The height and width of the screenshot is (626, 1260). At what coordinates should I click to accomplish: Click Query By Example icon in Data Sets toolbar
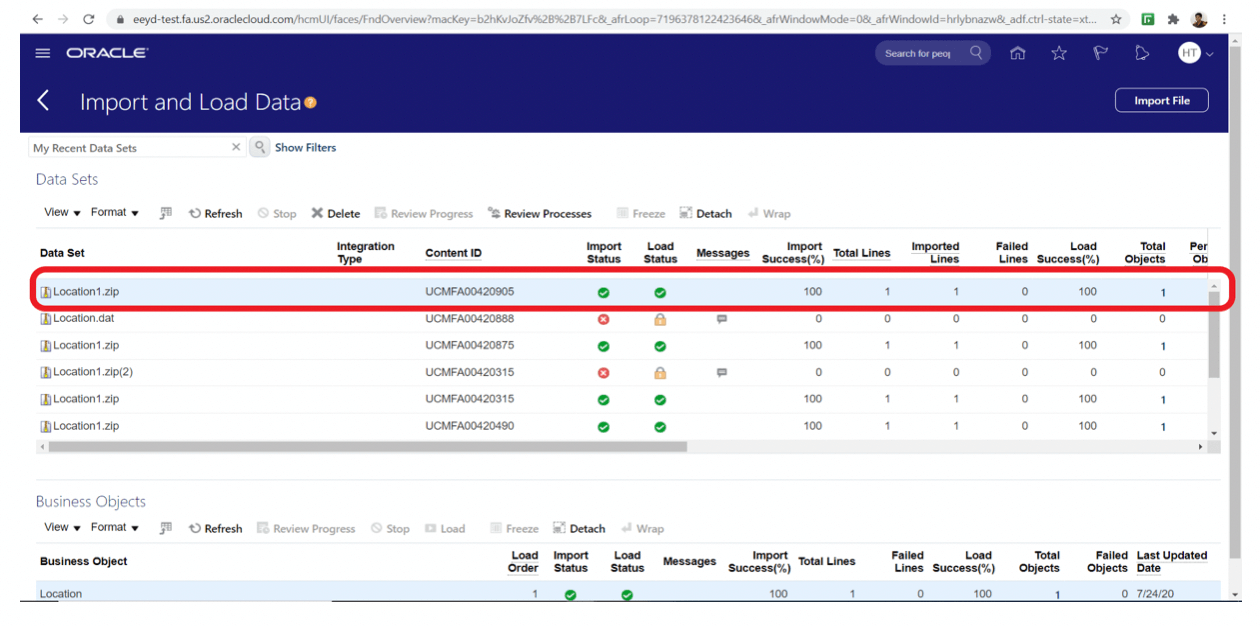point(166,213)
